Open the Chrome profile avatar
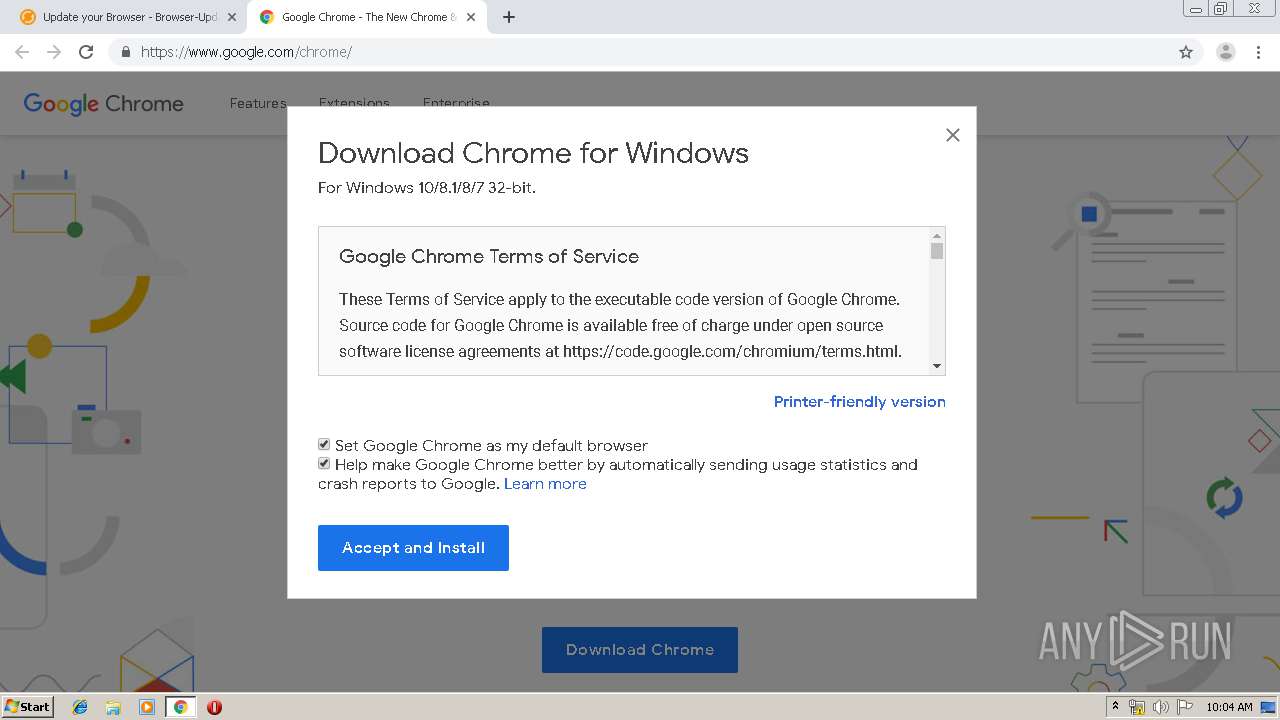 1225,52
